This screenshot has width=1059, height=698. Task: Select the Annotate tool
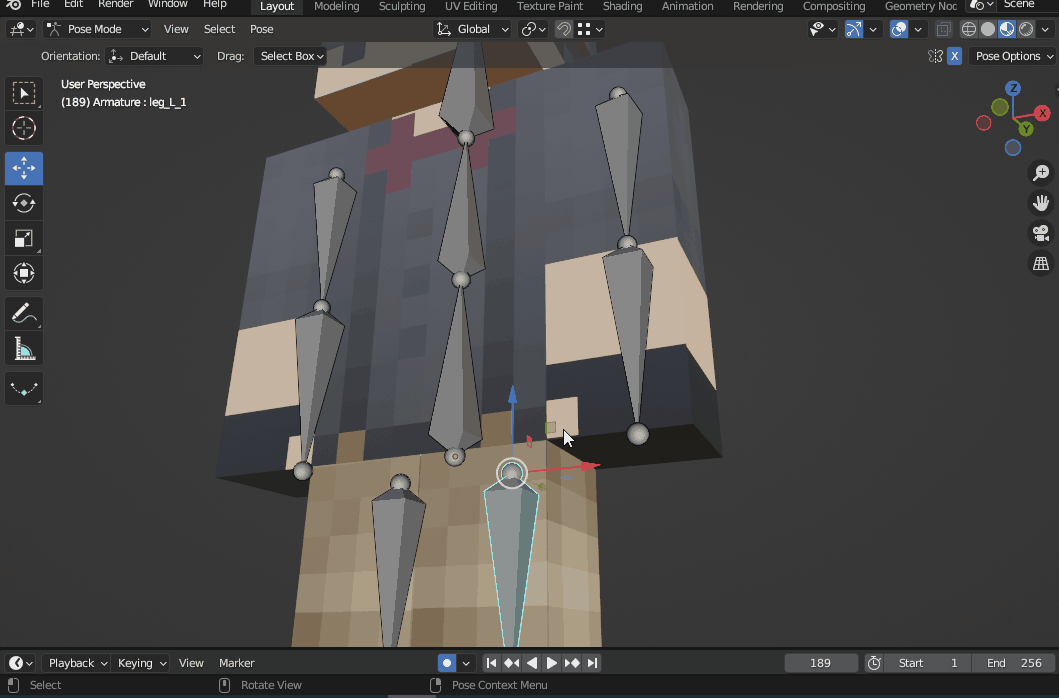point(24,313)
